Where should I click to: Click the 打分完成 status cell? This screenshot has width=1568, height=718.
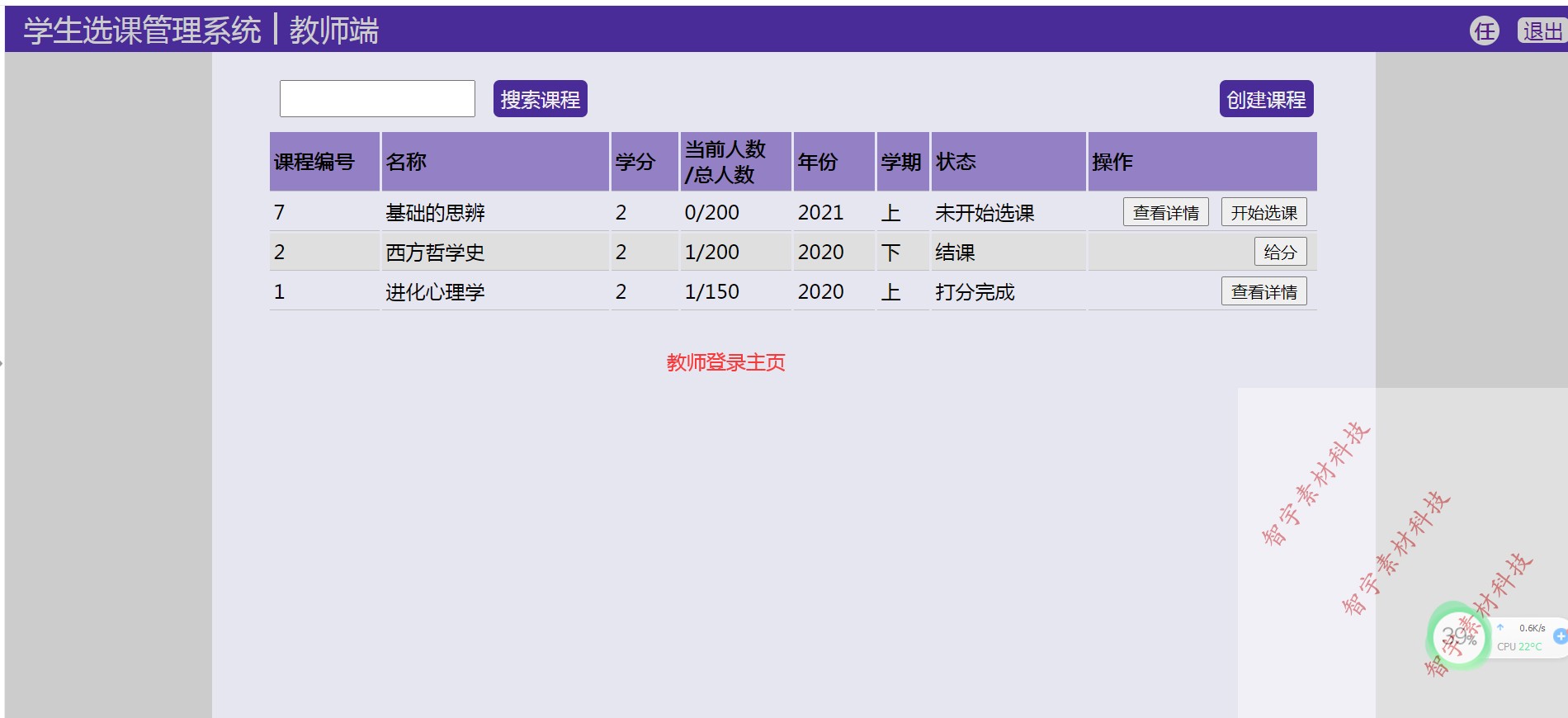coord(1008,292)
